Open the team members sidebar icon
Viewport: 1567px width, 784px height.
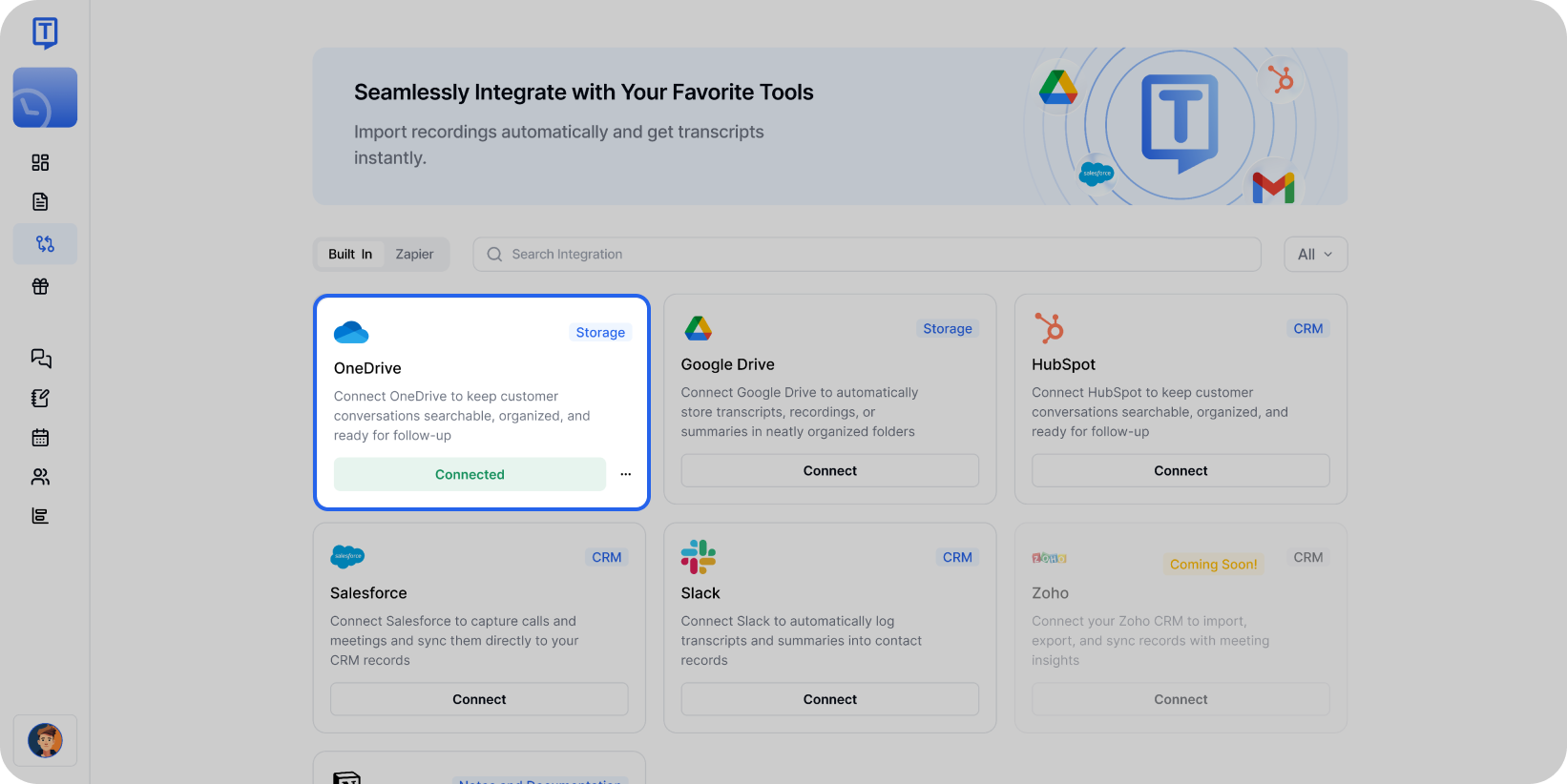(x=40, y=477)
